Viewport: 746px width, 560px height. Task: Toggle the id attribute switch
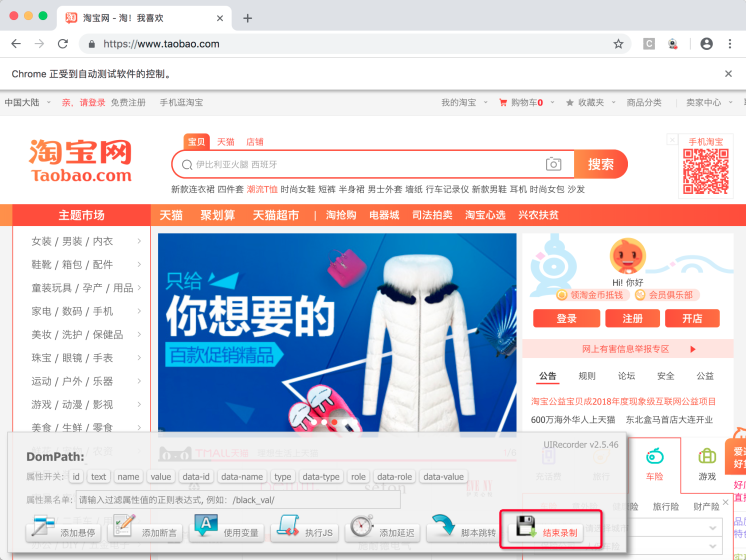tap(76, 477)
